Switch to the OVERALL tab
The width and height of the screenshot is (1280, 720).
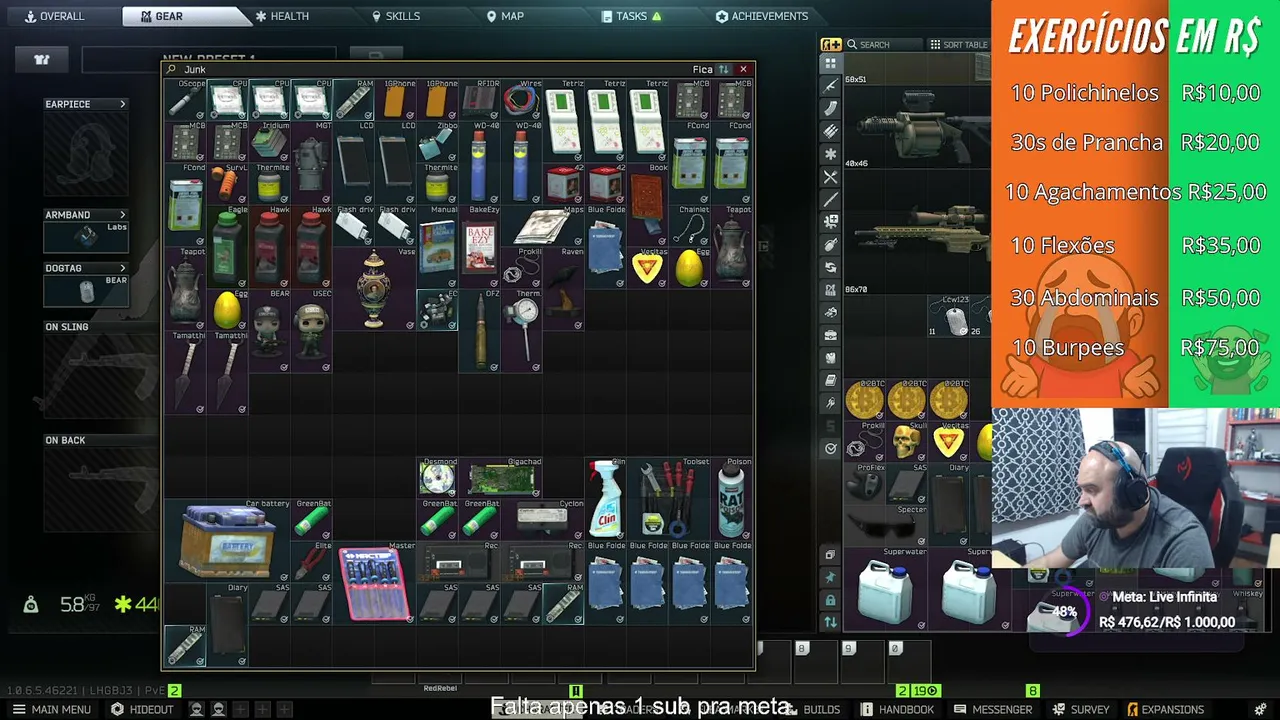point(54,16)
